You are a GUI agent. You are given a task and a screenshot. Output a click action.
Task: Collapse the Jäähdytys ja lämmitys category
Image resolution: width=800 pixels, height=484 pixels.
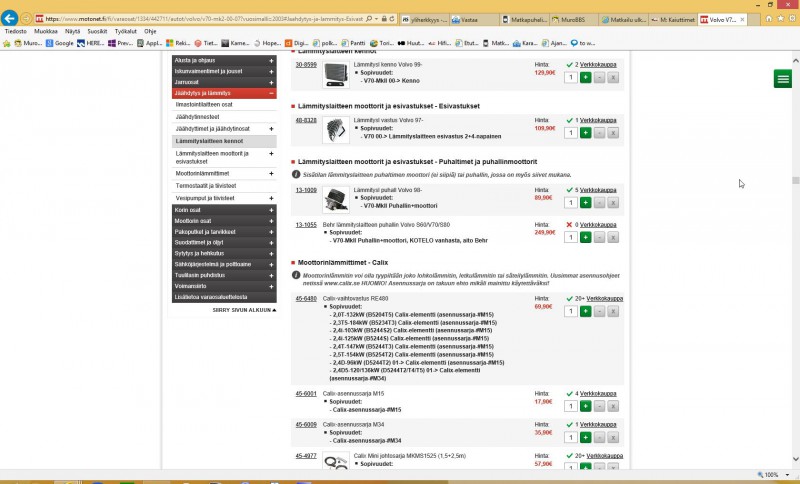tap(270, 93)
